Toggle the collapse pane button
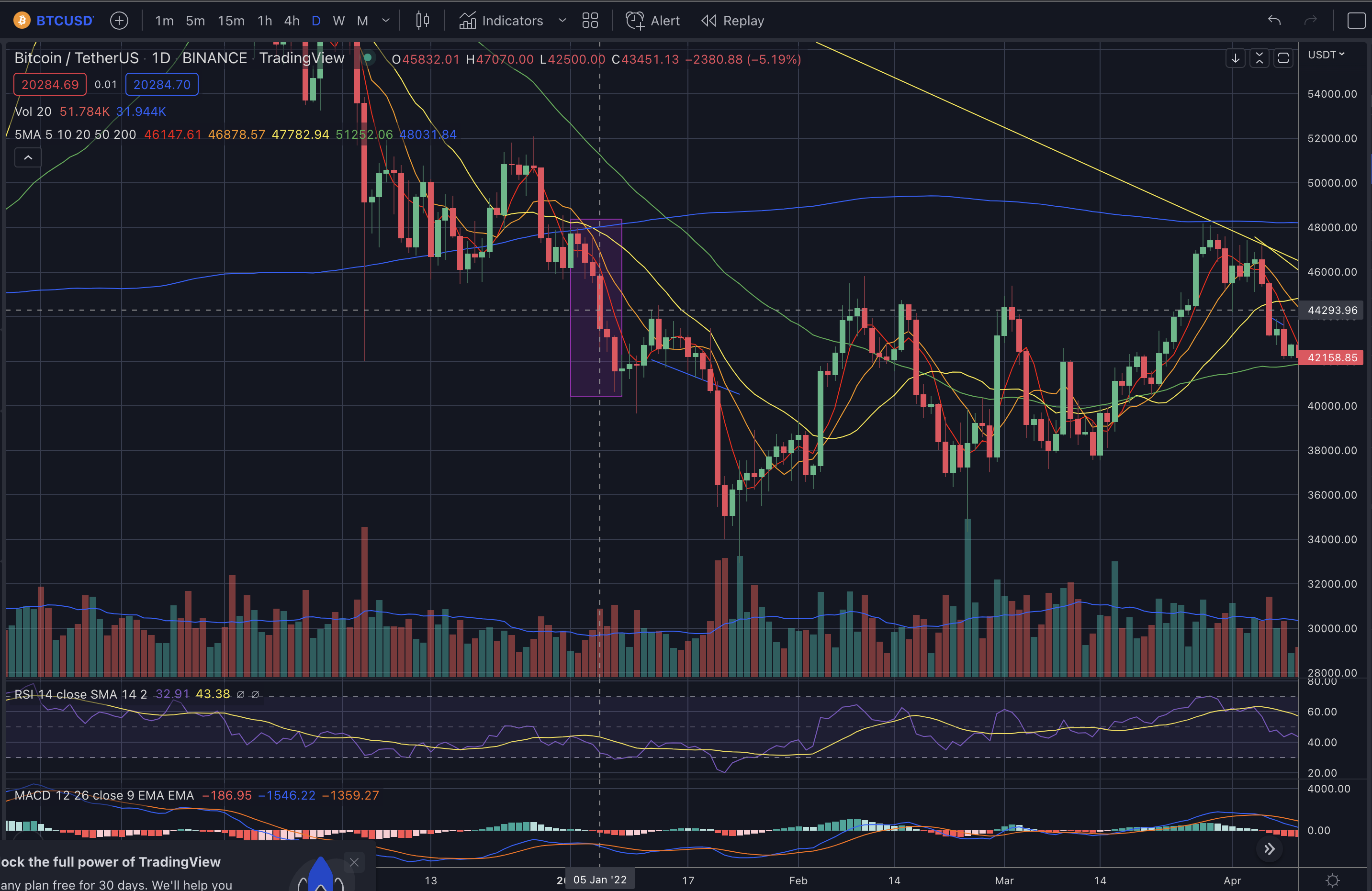The height and width of the screenshot is (891, 1372). tap(1260, 58)
